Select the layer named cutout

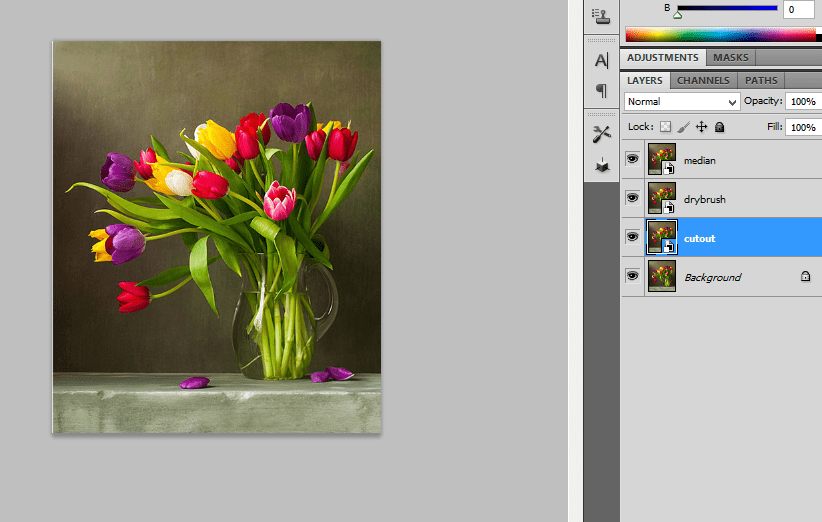click(x=699, y=238)
